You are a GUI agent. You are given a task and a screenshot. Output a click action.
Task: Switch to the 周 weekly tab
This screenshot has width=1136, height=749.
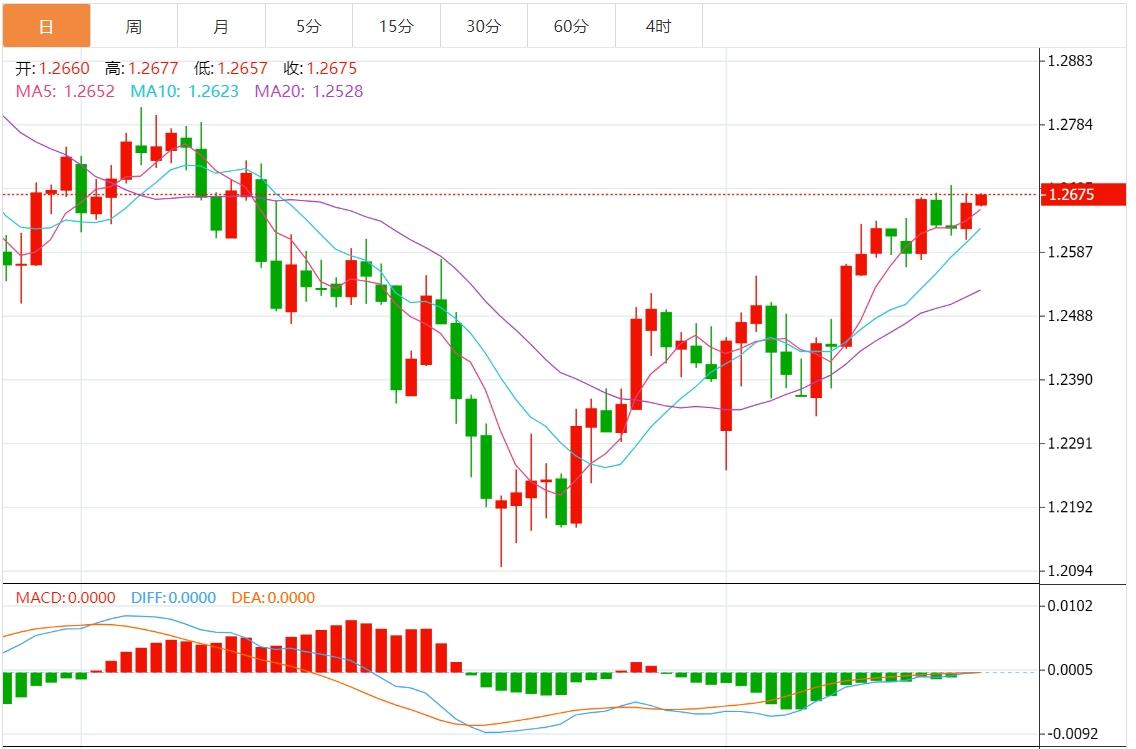[134, 27]
